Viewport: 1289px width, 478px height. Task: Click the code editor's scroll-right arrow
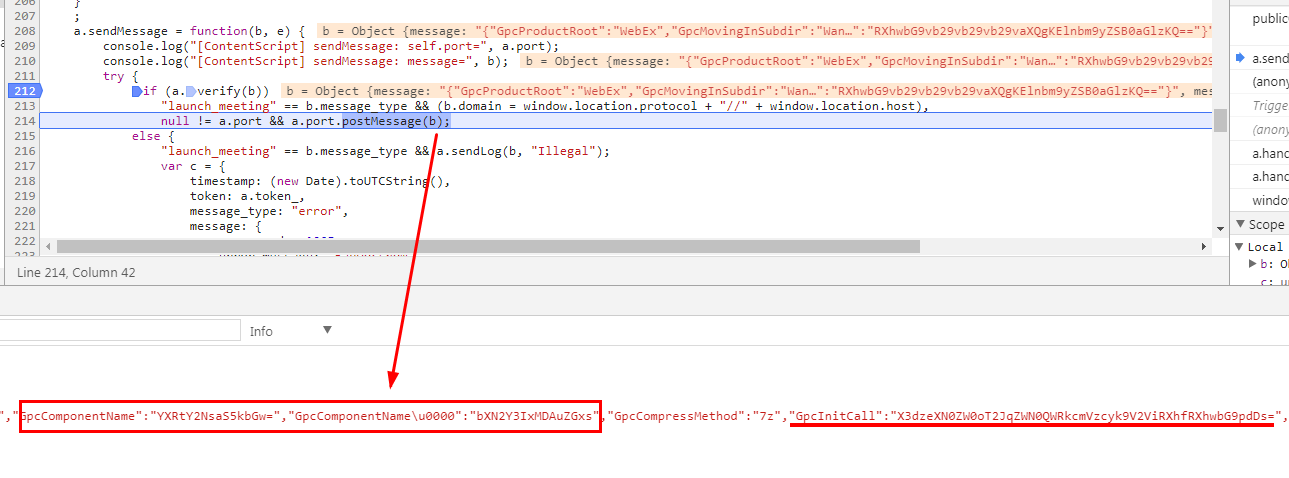1205,246
